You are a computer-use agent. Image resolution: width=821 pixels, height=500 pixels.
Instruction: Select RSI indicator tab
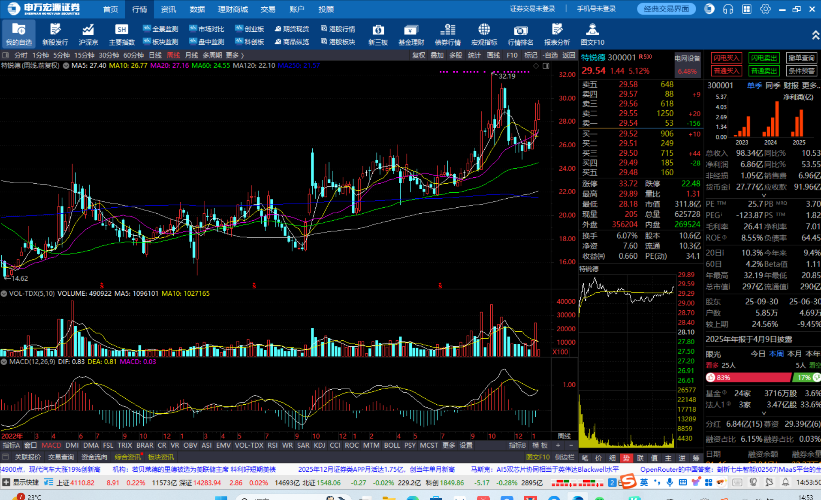coord(272,446)
